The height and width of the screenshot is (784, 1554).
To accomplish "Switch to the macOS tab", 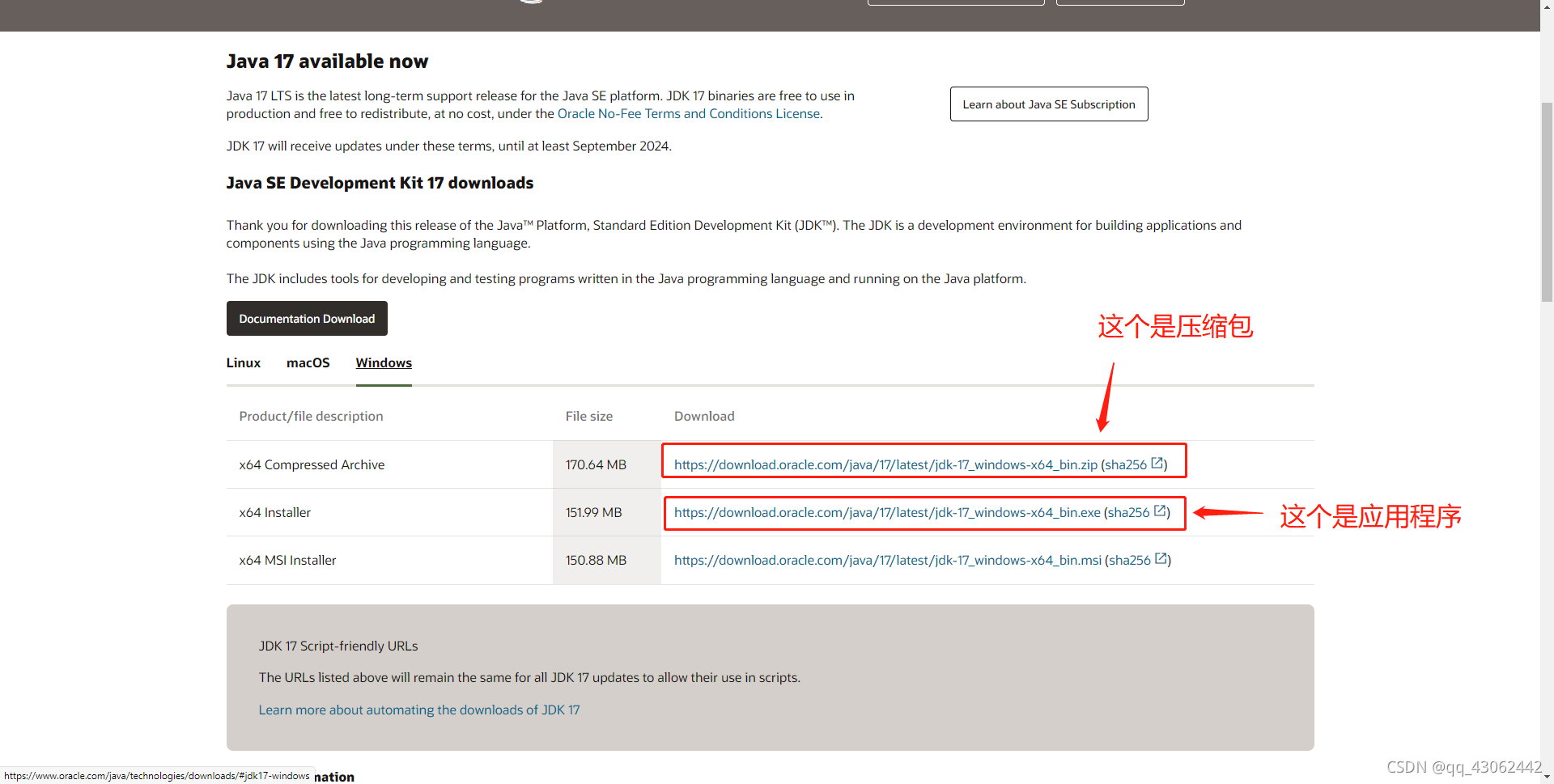I will [x=308, y=362].
